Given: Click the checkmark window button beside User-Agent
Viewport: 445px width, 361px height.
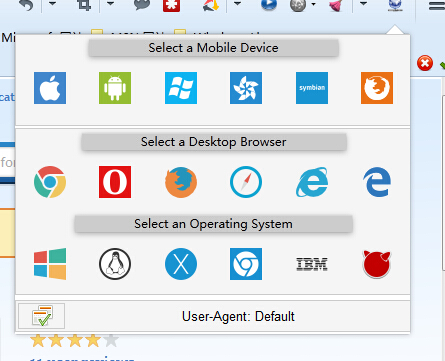Looking at the screenshot, I should (x=42, y=316).
